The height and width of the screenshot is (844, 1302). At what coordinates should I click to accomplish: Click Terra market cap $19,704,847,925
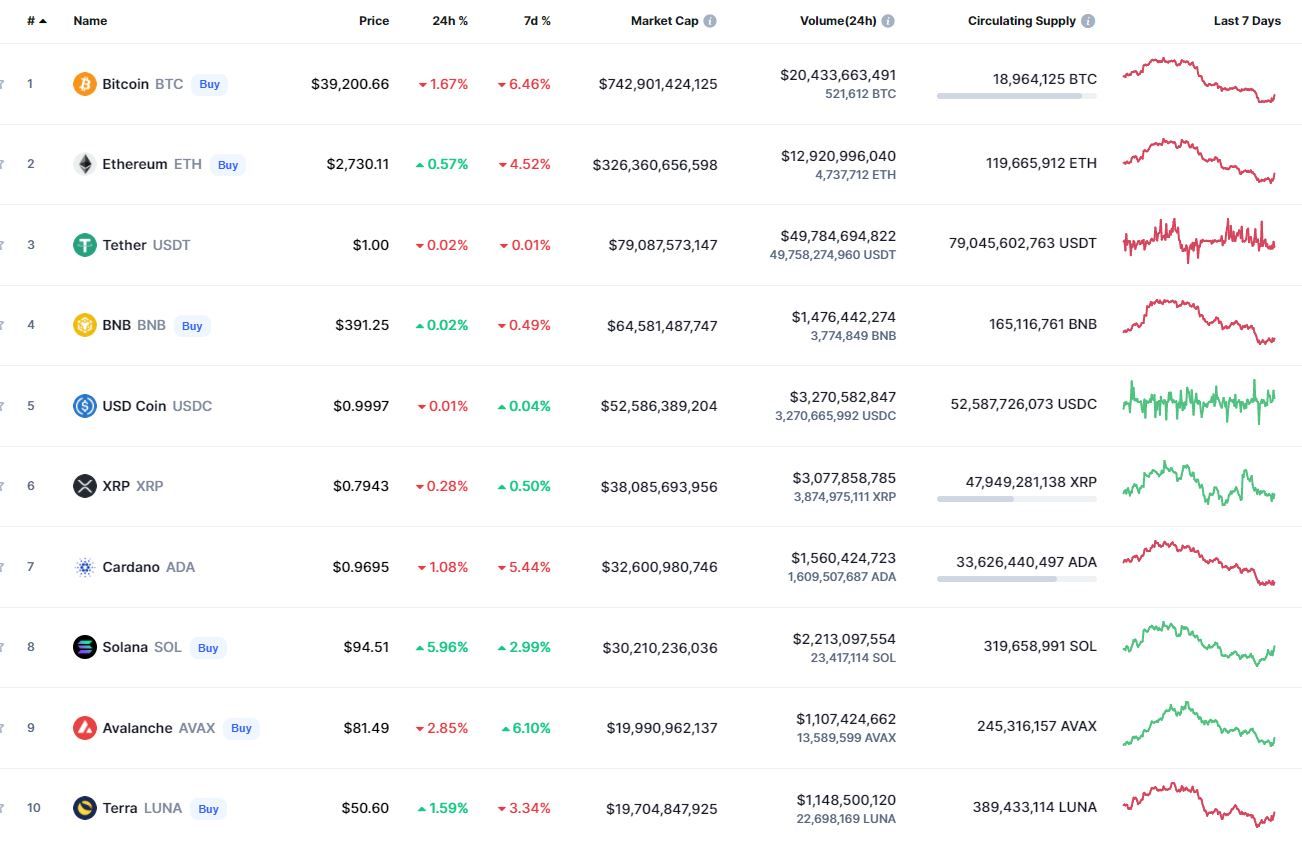(x=662, y=808)
